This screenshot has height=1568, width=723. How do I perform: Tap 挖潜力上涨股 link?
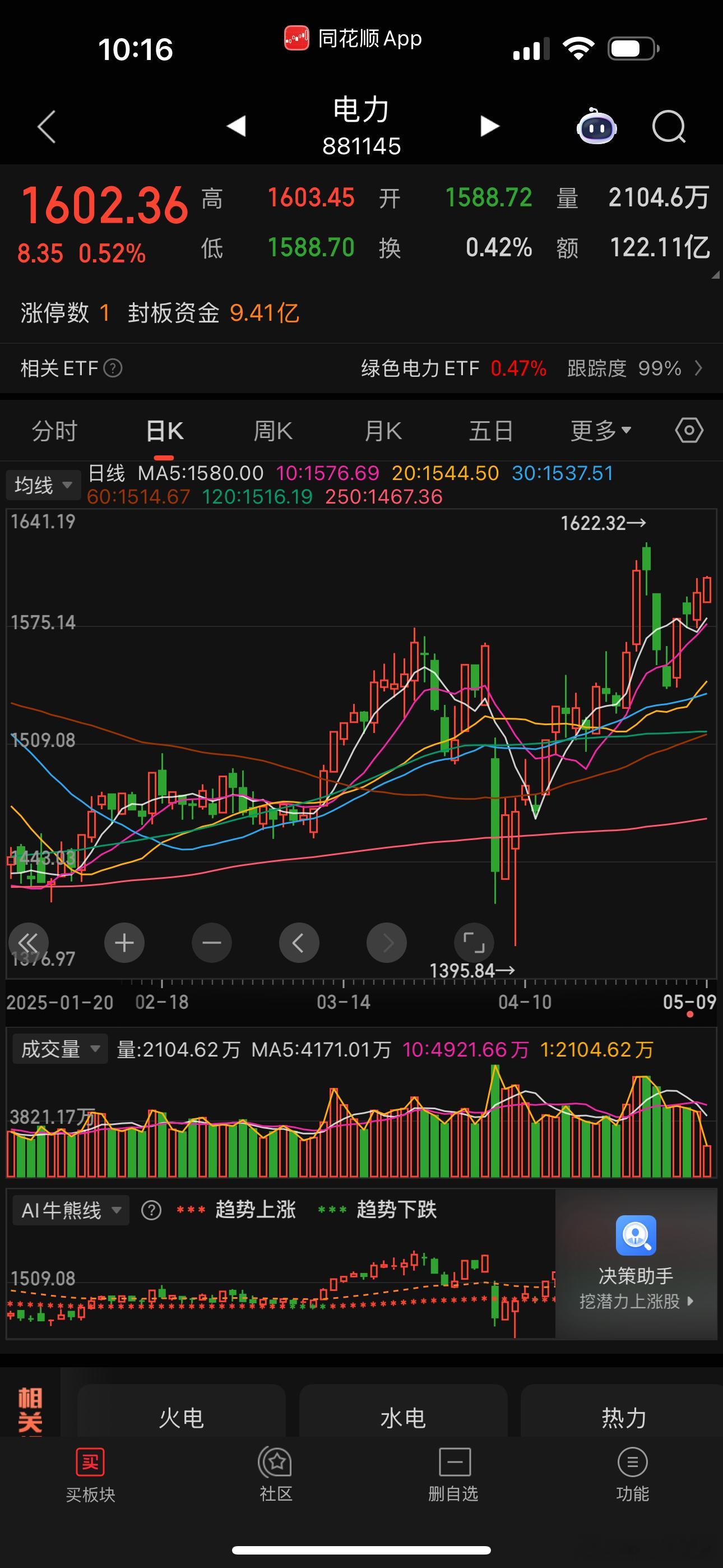[x=636, y=1302]
